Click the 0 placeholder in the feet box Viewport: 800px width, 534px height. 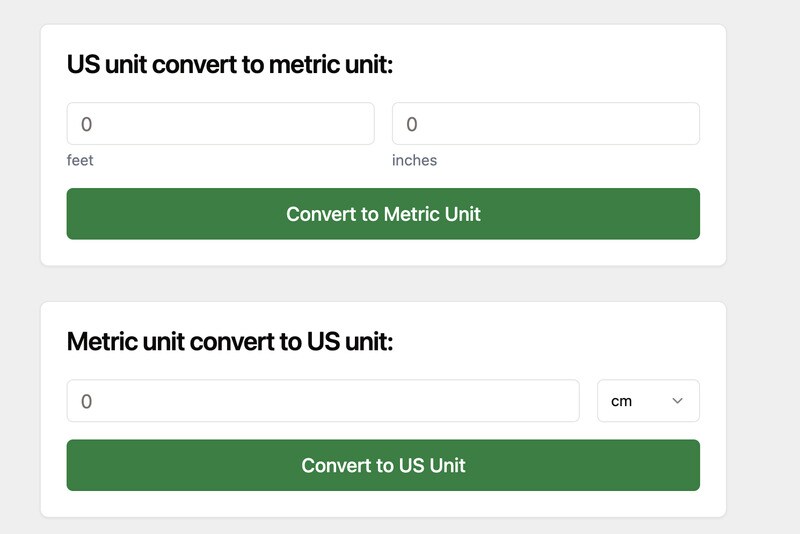pyautogui.click(x=86, y=124)
